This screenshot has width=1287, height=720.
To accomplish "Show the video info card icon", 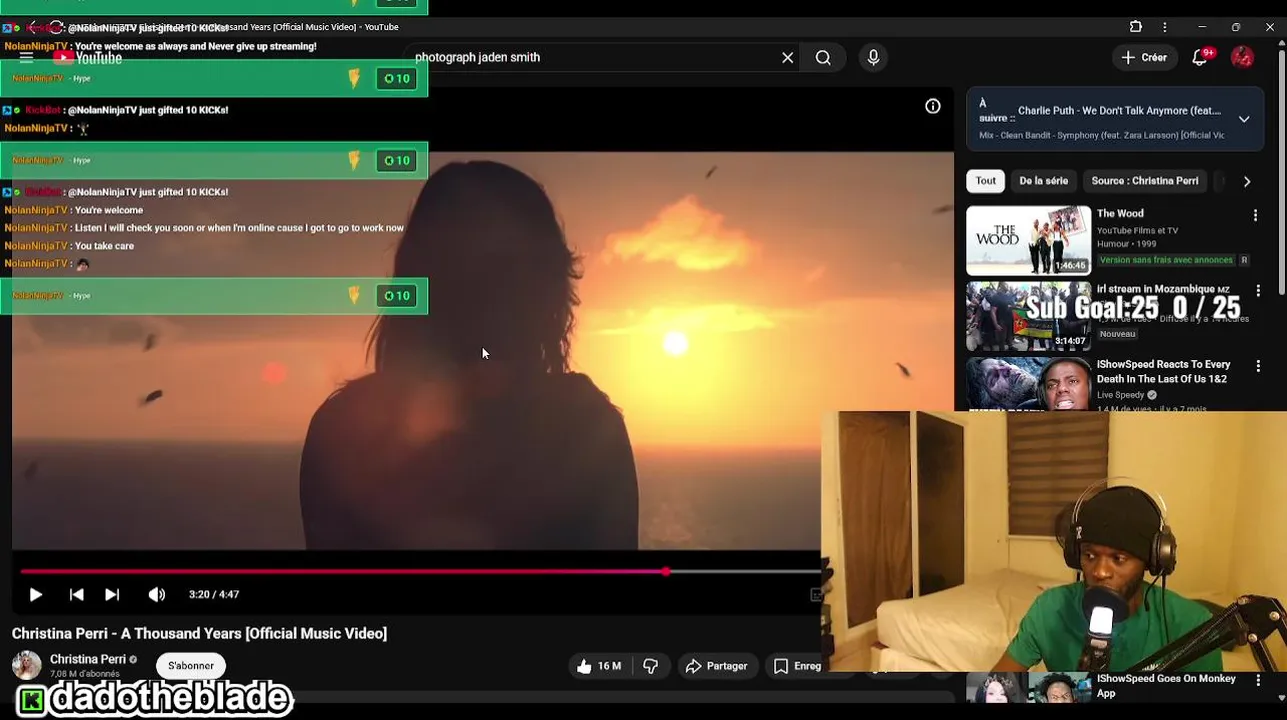I will click(x=932, y=106).
